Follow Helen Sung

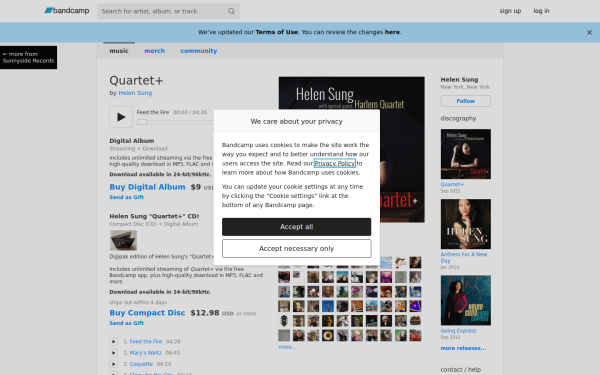(466, 101)
